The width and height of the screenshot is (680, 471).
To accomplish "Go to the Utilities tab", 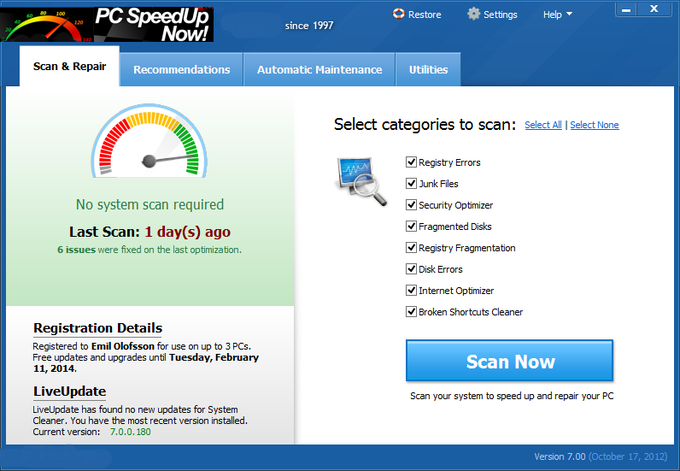I will tap(428, 70).
